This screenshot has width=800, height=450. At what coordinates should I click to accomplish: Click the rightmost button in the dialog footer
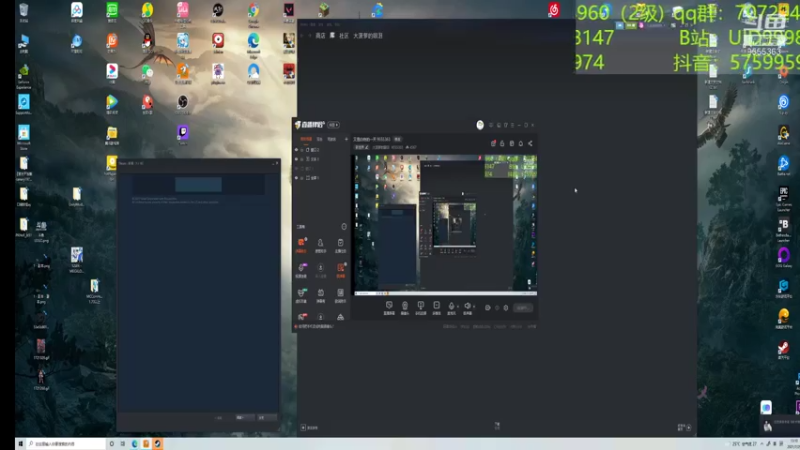[266, 417]
